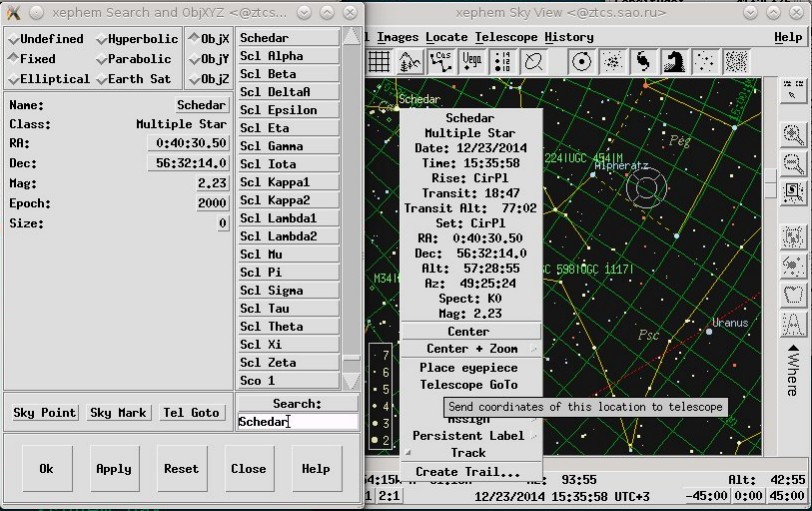The width and height of the screenshot is (812, 511).
Task: Open the History menu
Action: tap(569, 37)
